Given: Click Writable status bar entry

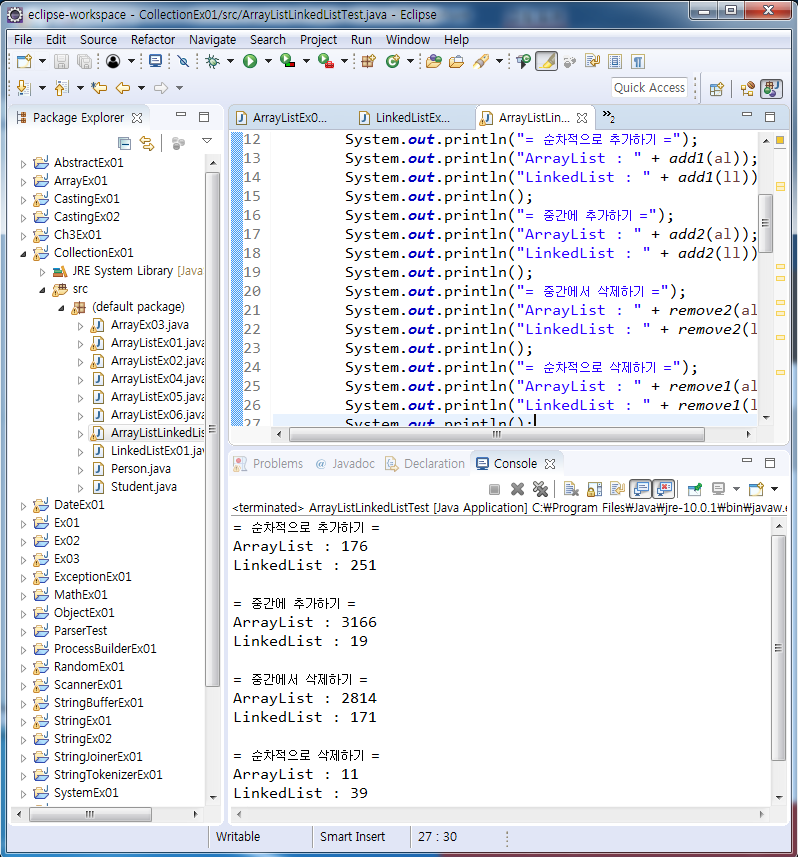Looking at the screenshot, I should point(238,836).
